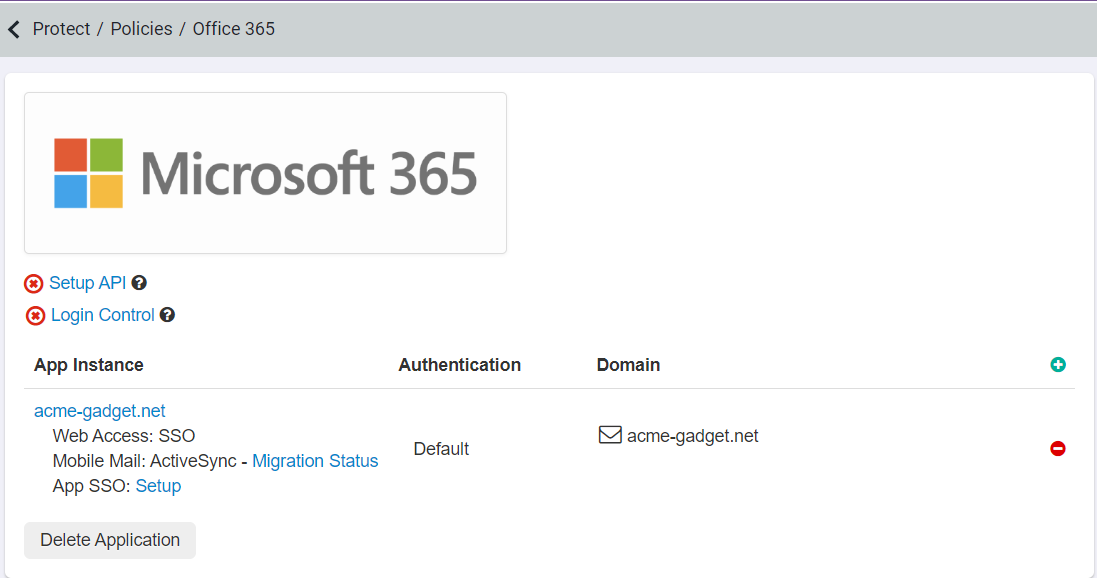Click the Microsoft 365 logo image
The image size is (1097, 578).
(265, 173)
